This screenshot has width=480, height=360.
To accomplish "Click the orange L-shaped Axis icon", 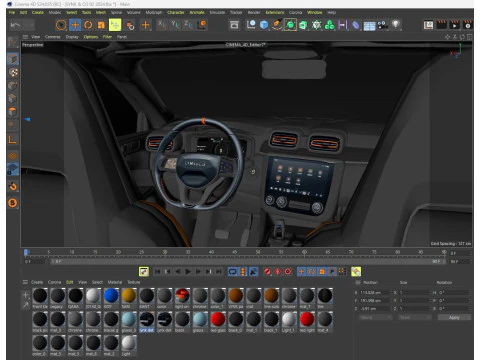I will pos(12,139).
